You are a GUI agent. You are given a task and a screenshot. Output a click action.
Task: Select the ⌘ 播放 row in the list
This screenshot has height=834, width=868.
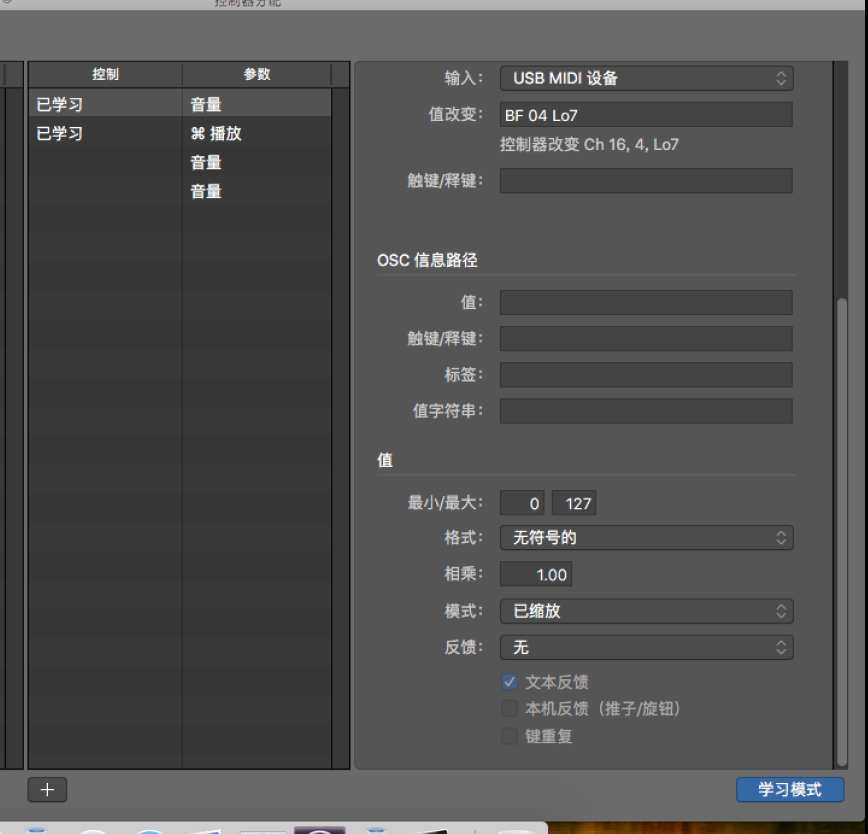click(216, 134)
